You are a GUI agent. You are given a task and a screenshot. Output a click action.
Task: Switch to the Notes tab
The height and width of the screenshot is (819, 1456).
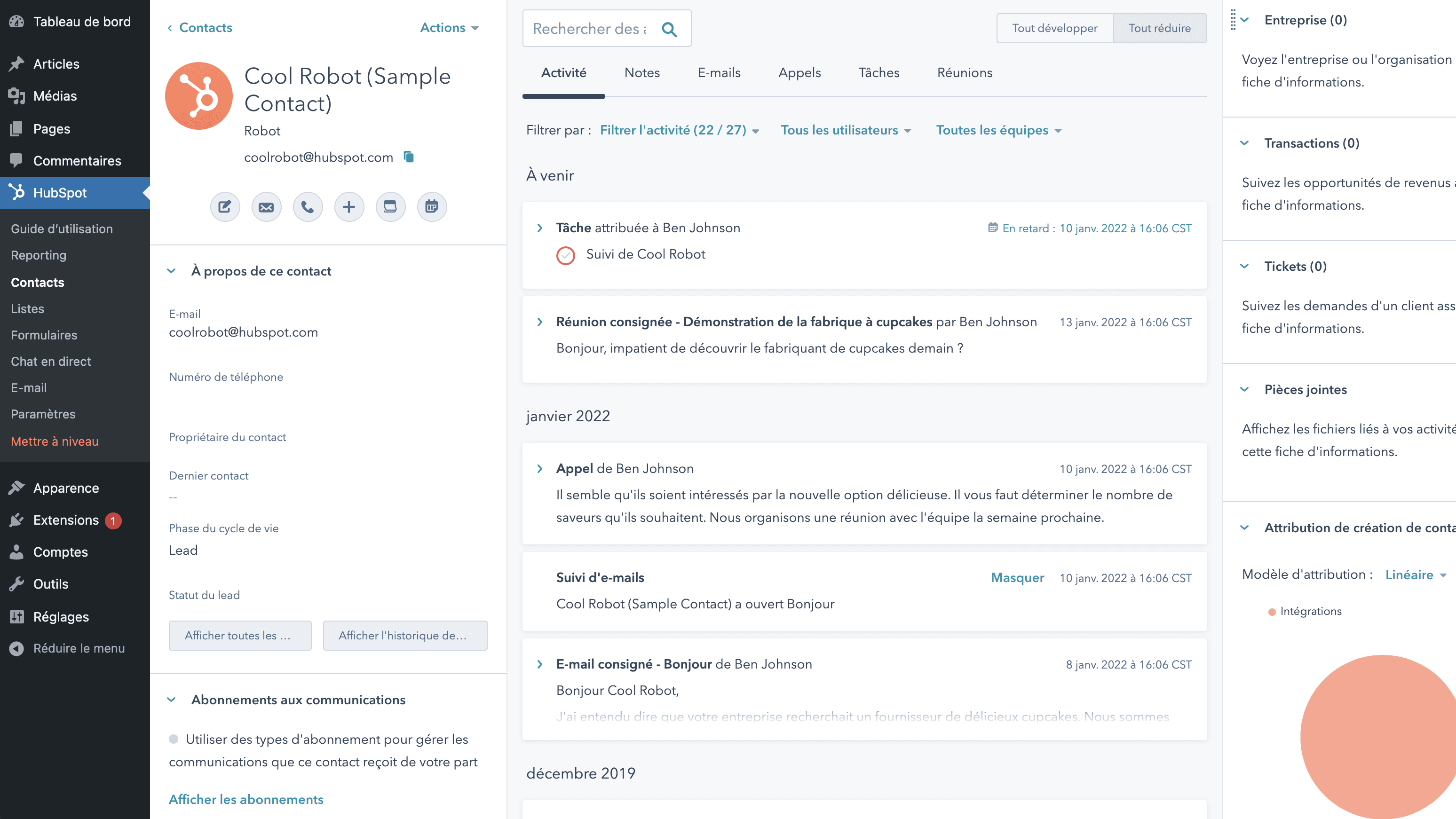click(642, 73)
